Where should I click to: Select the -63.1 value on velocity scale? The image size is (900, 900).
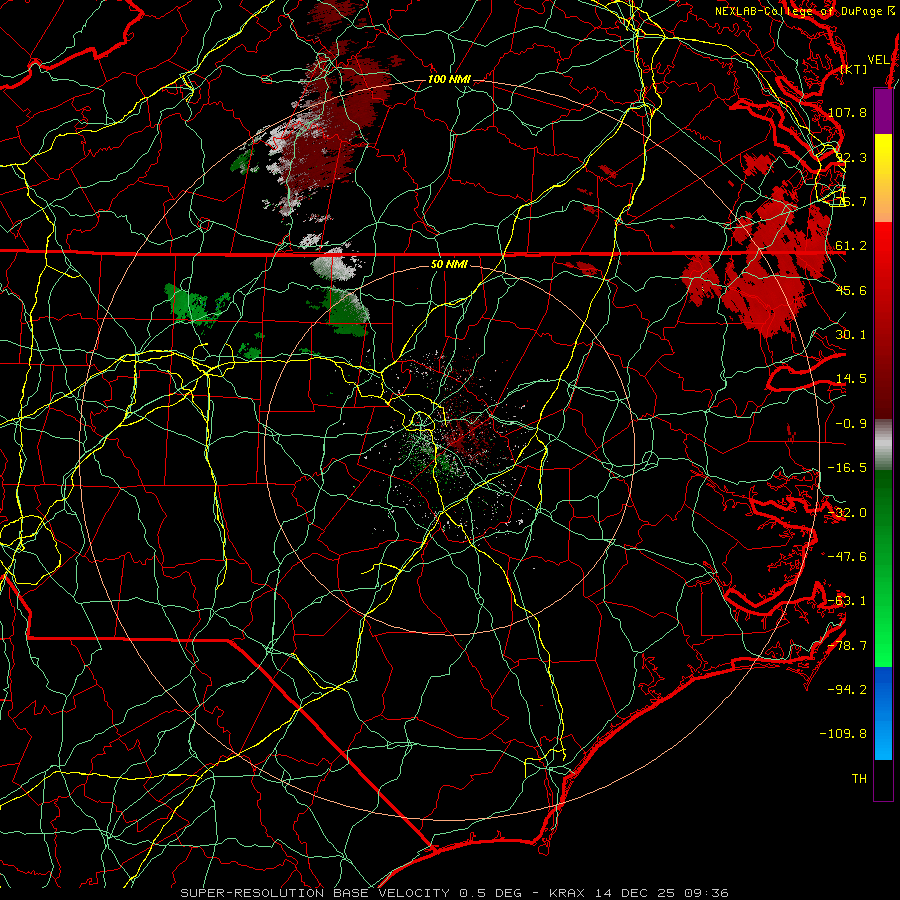tap(847, 601)
